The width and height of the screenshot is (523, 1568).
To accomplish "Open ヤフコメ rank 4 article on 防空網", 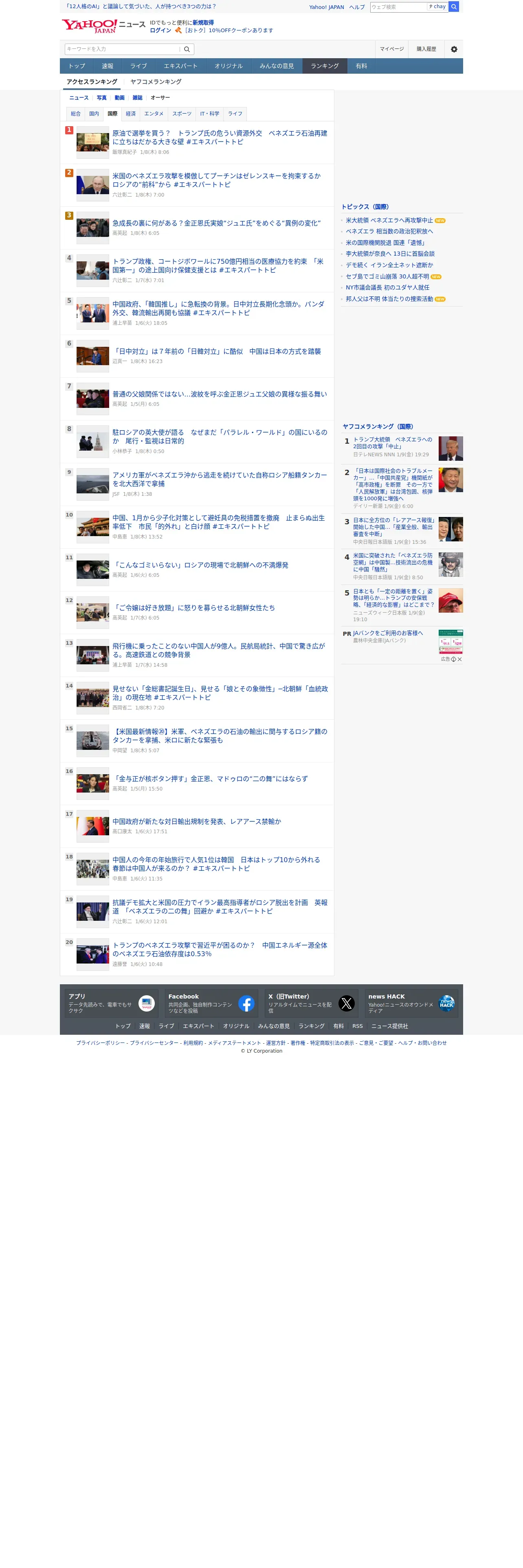I will 393,563.
